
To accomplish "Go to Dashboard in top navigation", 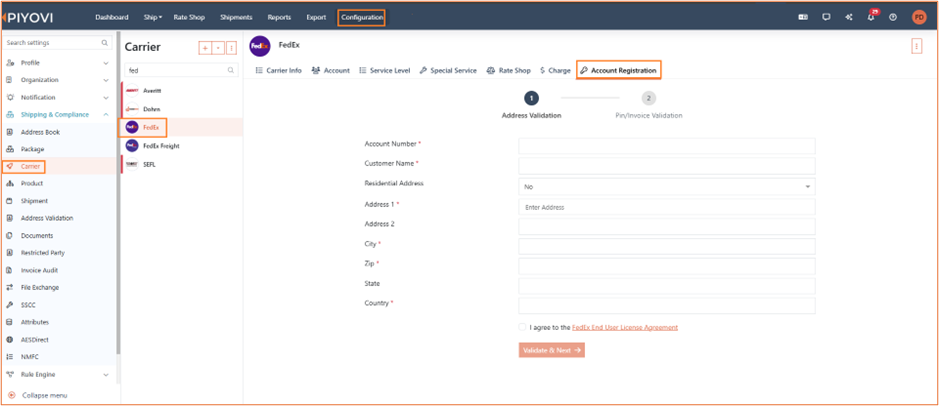I will coord(112,17).
